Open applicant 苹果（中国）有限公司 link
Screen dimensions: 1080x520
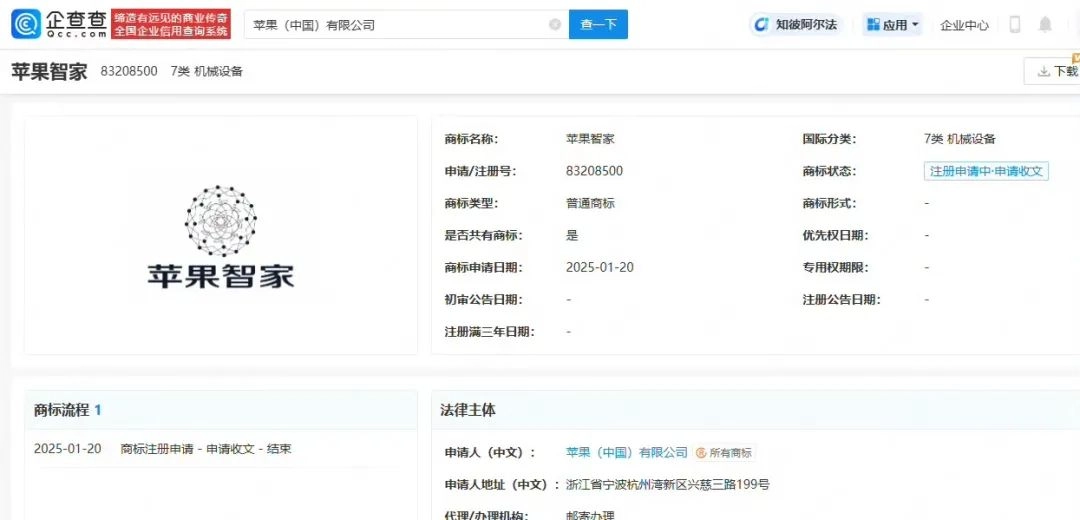(x=627, y=453)
